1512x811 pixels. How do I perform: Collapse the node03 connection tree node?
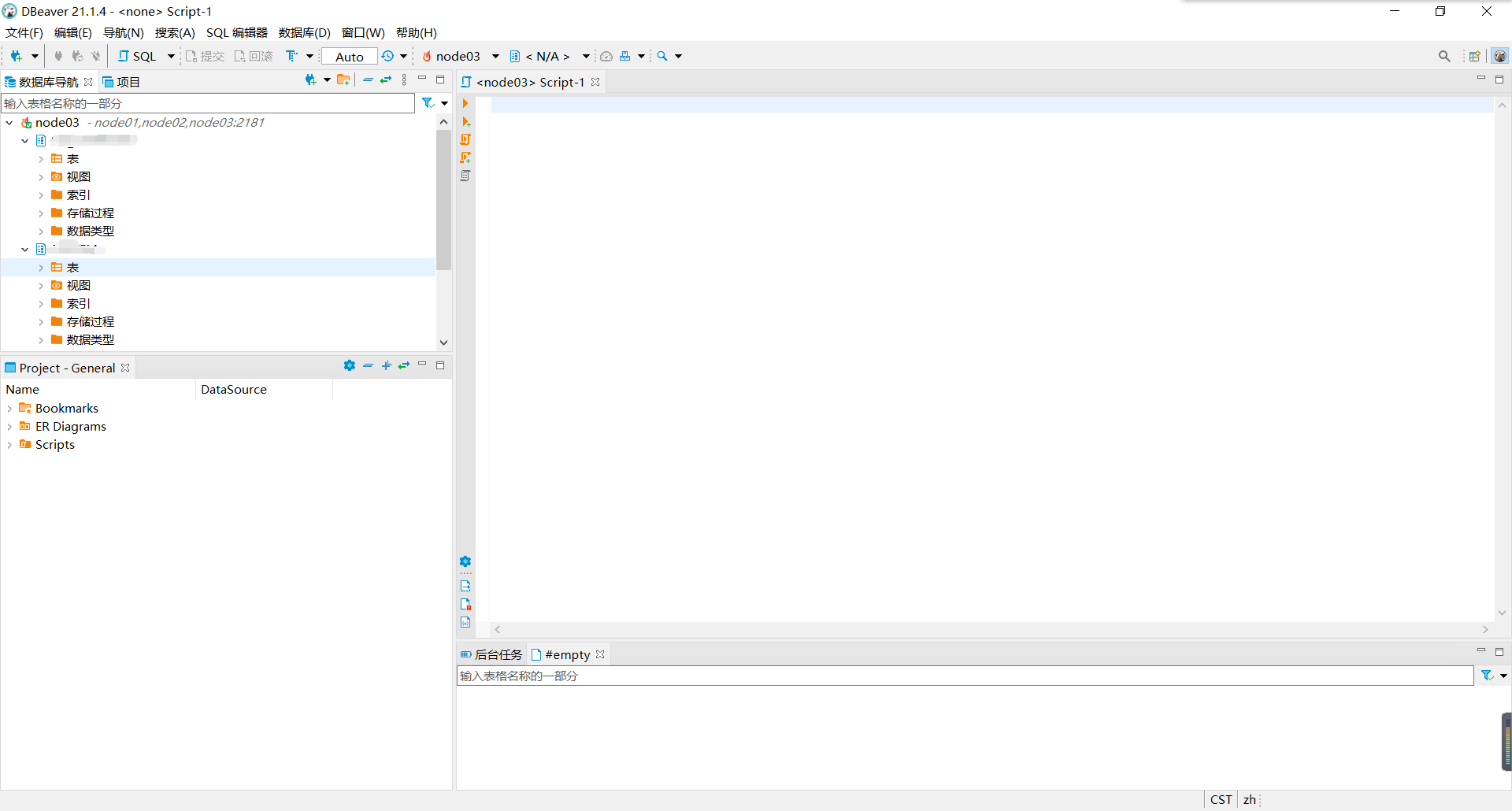[x=9, y=123]
